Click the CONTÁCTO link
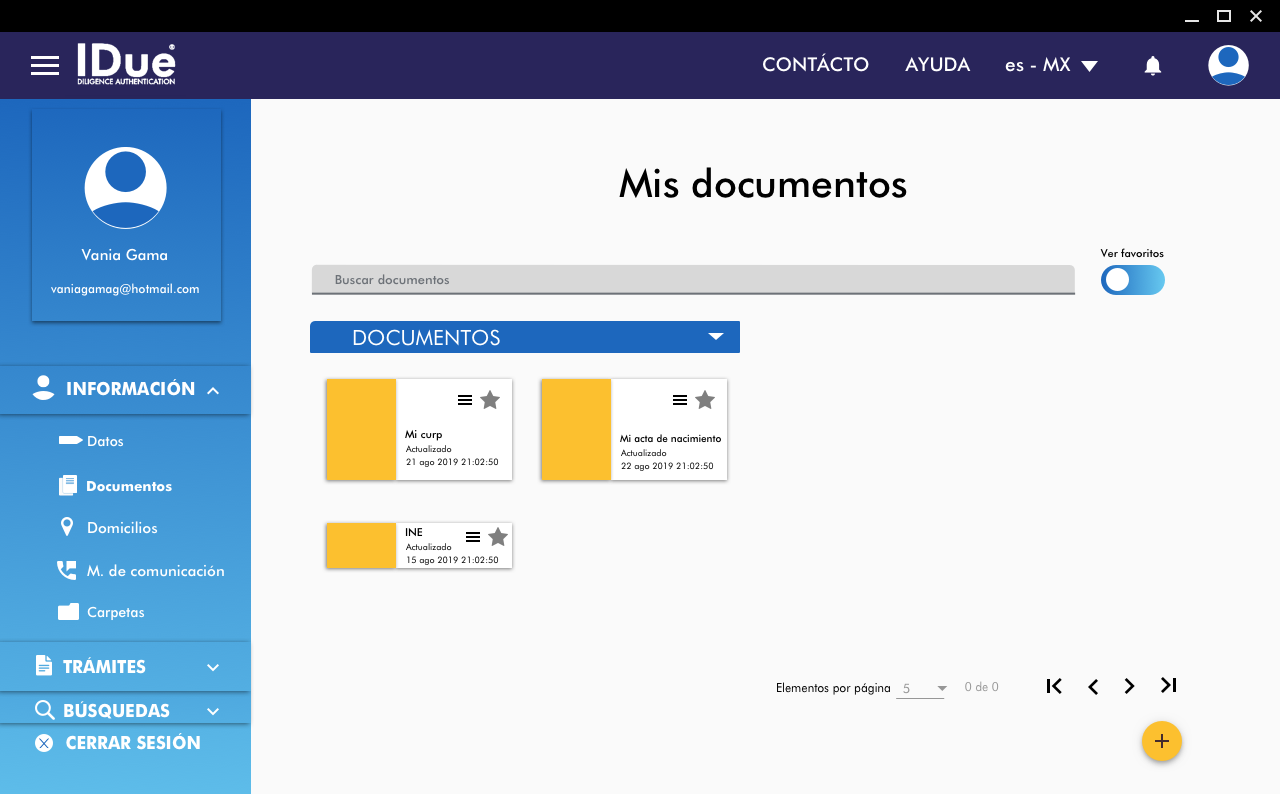This screenshot has height=794, width=1280. 815,65
